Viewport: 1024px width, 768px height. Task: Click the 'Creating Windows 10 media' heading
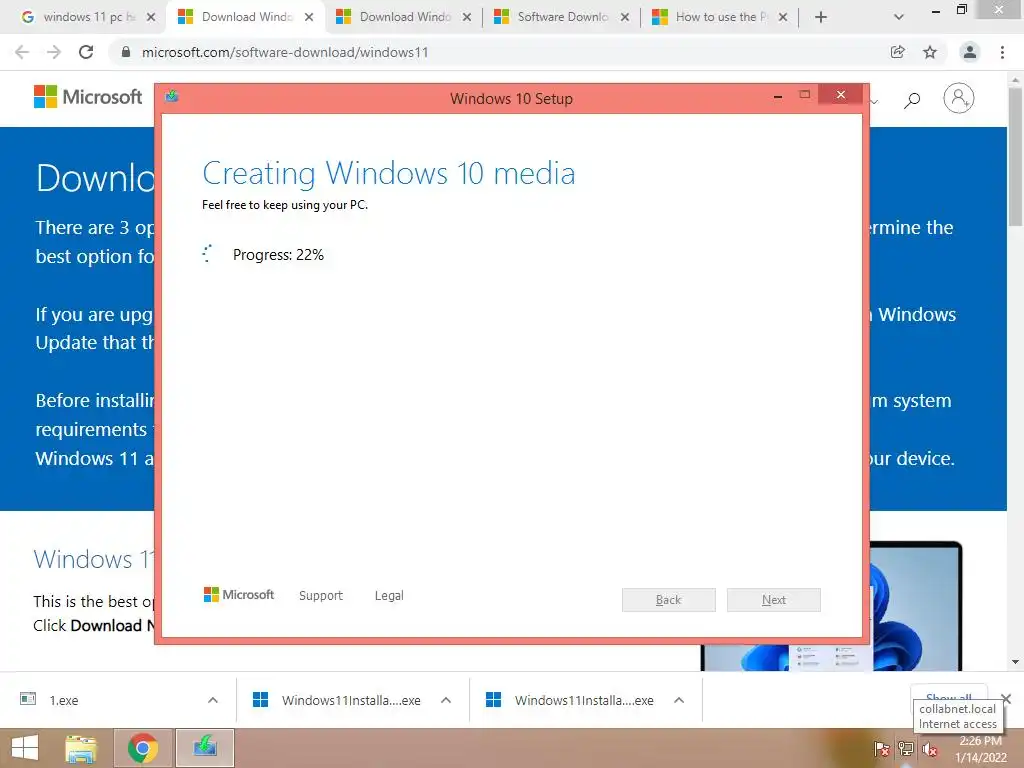pyautogui.click(x=389, y=174)
